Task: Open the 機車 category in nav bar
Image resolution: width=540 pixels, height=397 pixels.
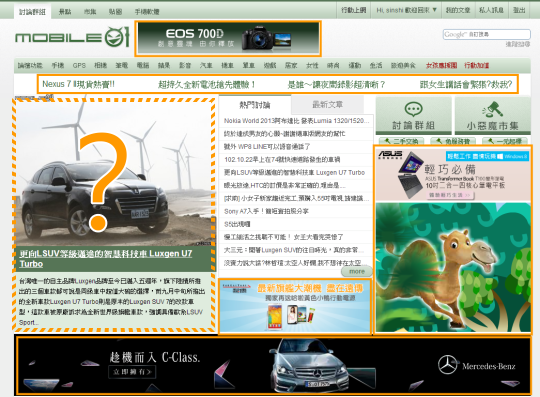Action: tap(227, 65)
